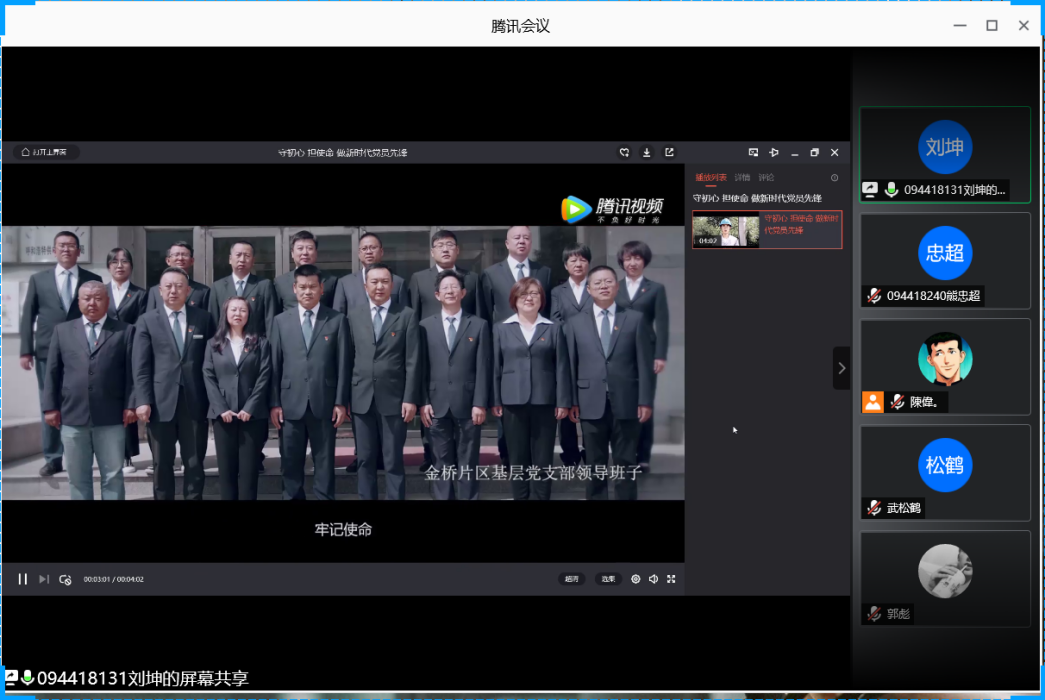
Task: Toggle mini-player mode icon
Action: [x=753, y=153]
